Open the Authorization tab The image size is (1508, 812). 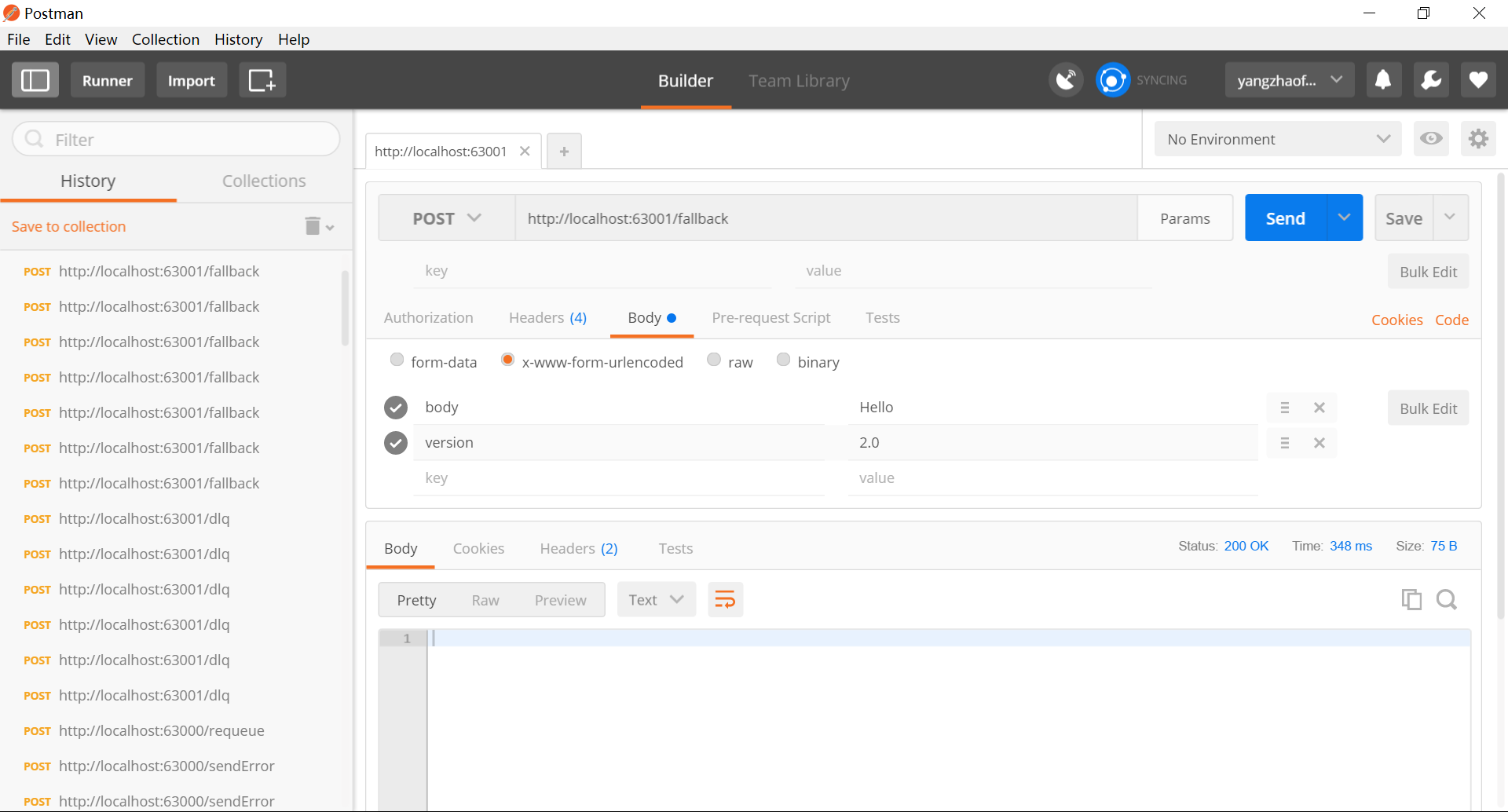click(428, 318)
